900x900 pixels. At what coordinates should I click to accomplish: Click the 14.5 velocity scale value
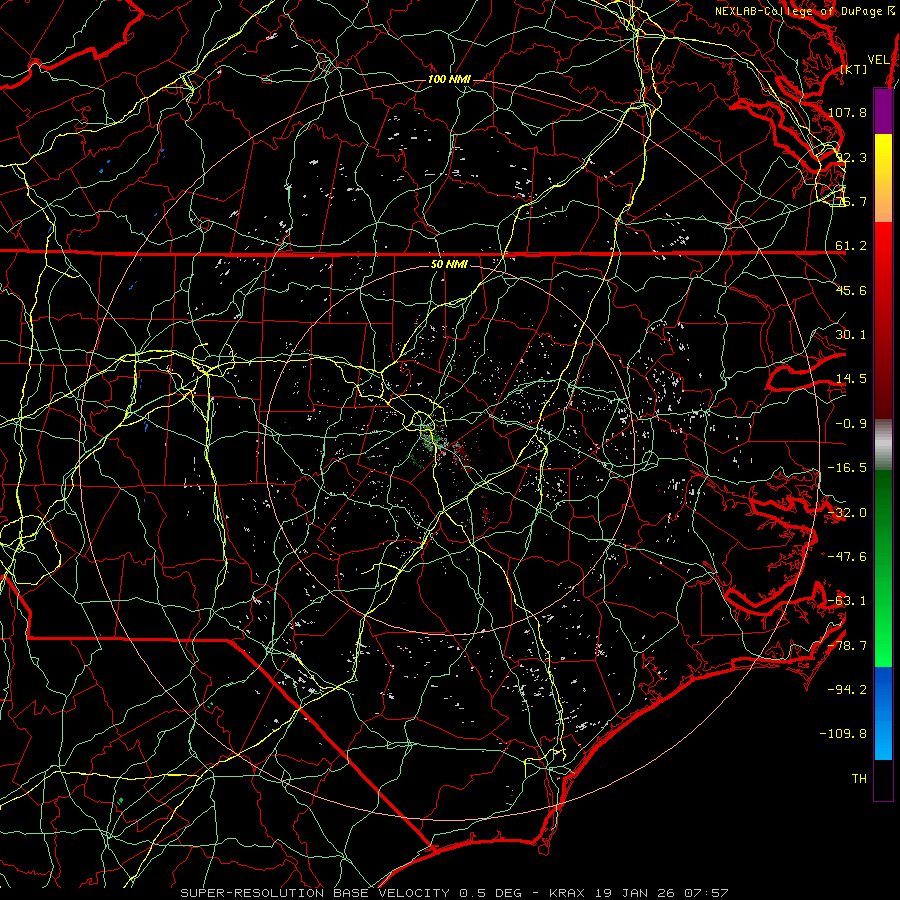click(x=851, y=379)
